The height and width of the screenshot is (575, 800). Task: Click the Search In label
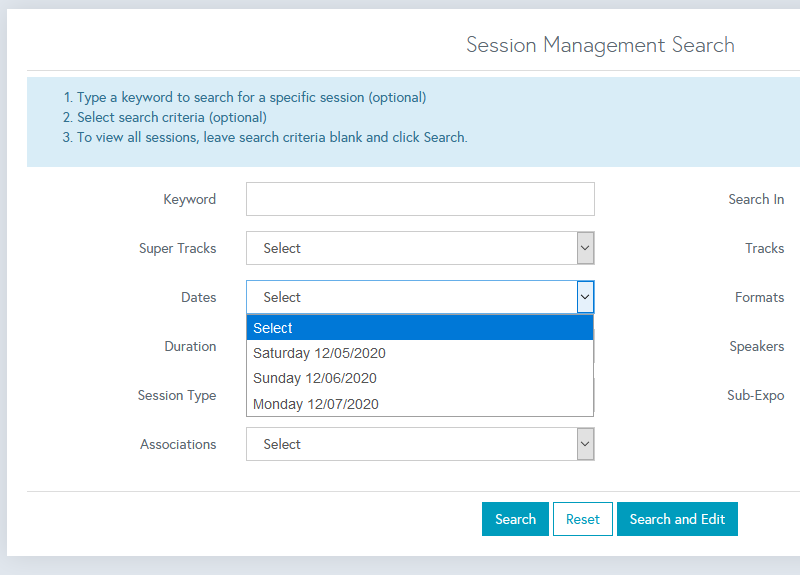click(756, 199)
